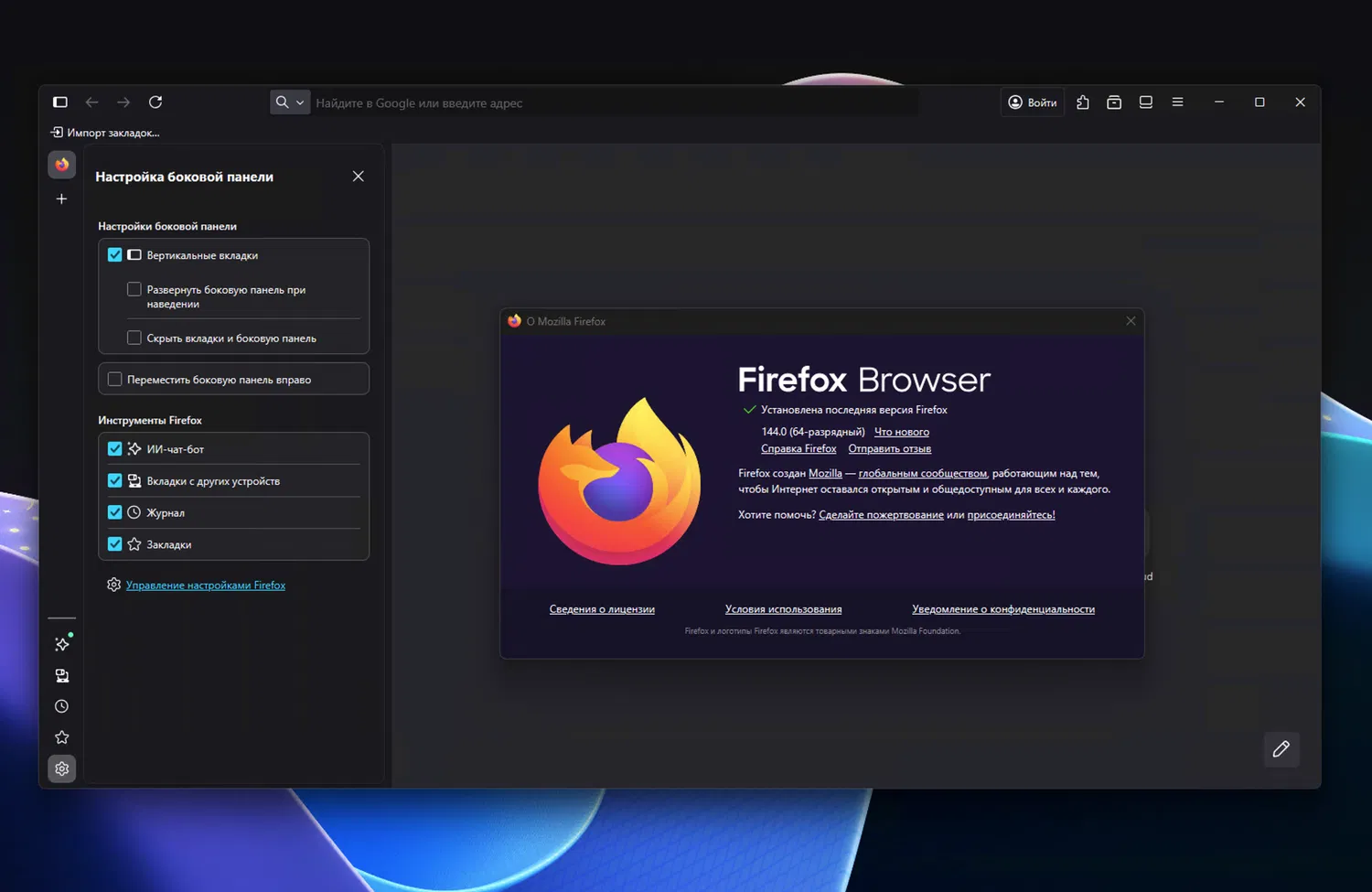Open the search engine selector dropdown
1372x892 pixels.
289,102
